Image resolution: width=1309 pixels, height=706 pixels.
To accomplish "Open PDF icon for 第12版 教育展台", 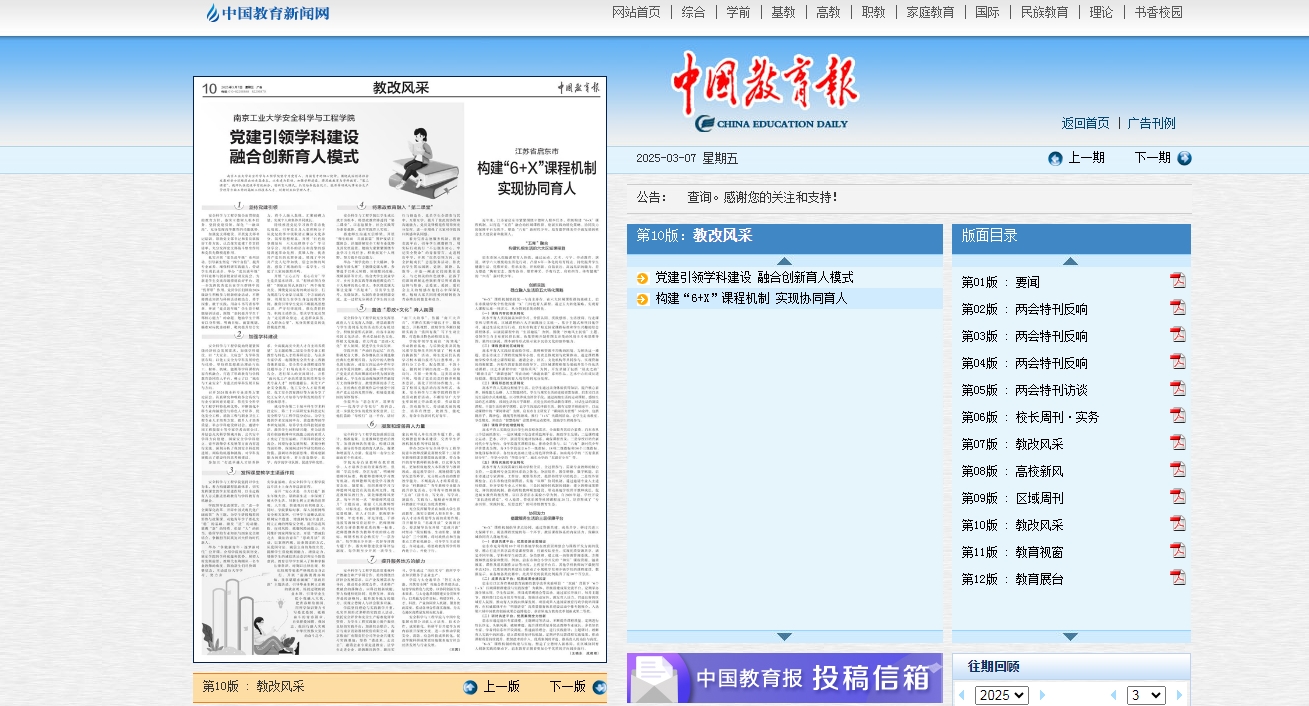I will tap(1178, 578).
